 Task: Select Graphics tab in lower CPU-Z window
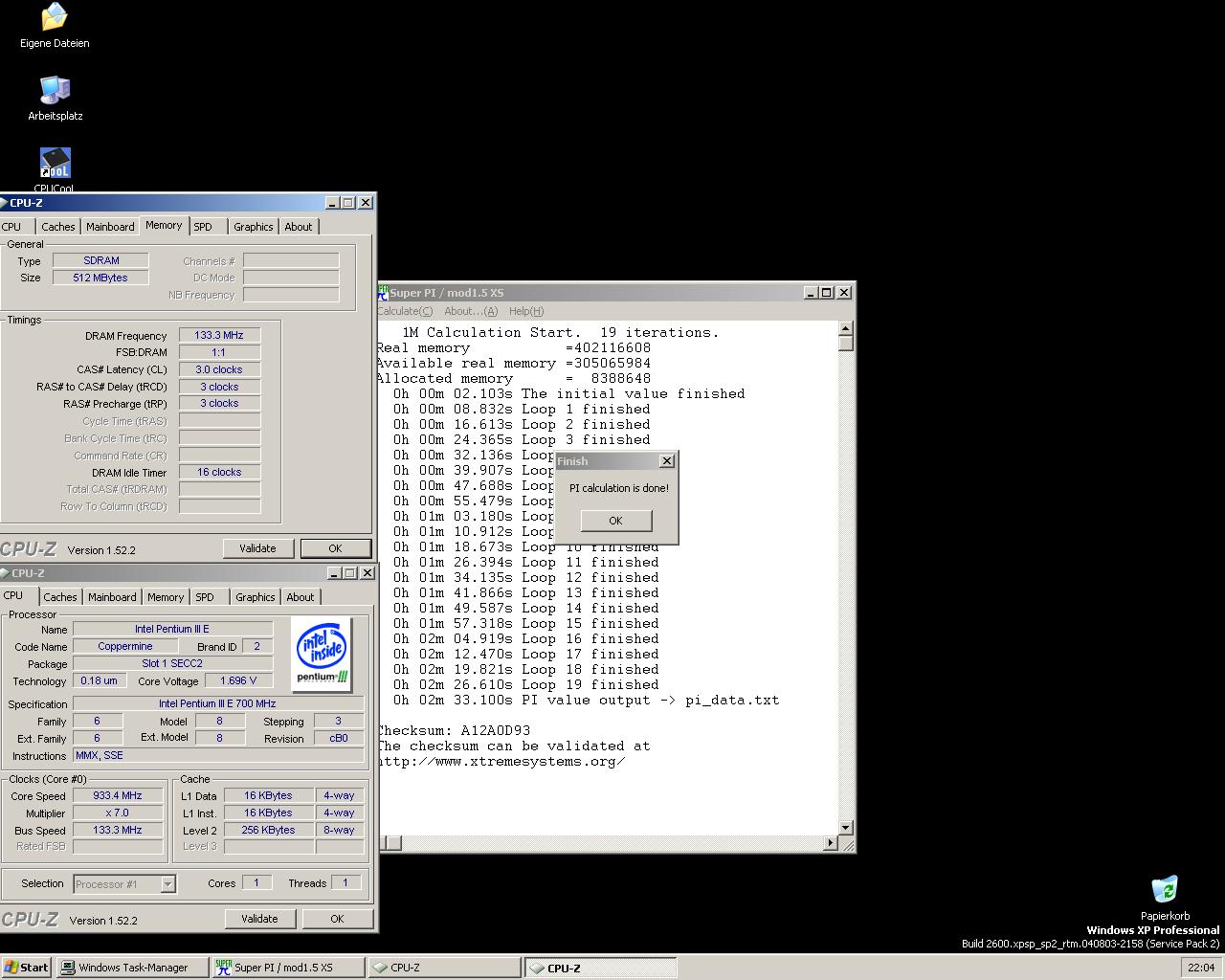[256, 597]
